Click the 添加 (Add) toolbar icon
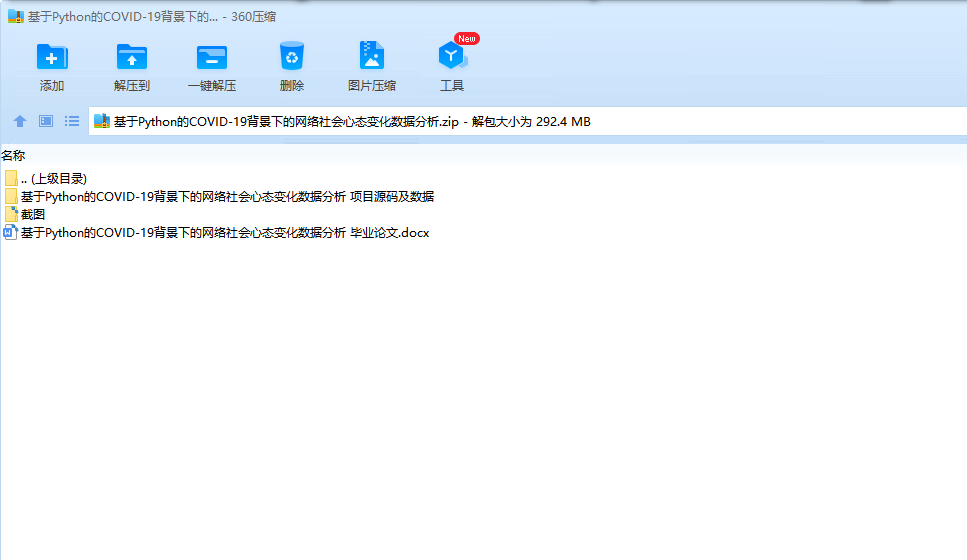 click(52, 57)
